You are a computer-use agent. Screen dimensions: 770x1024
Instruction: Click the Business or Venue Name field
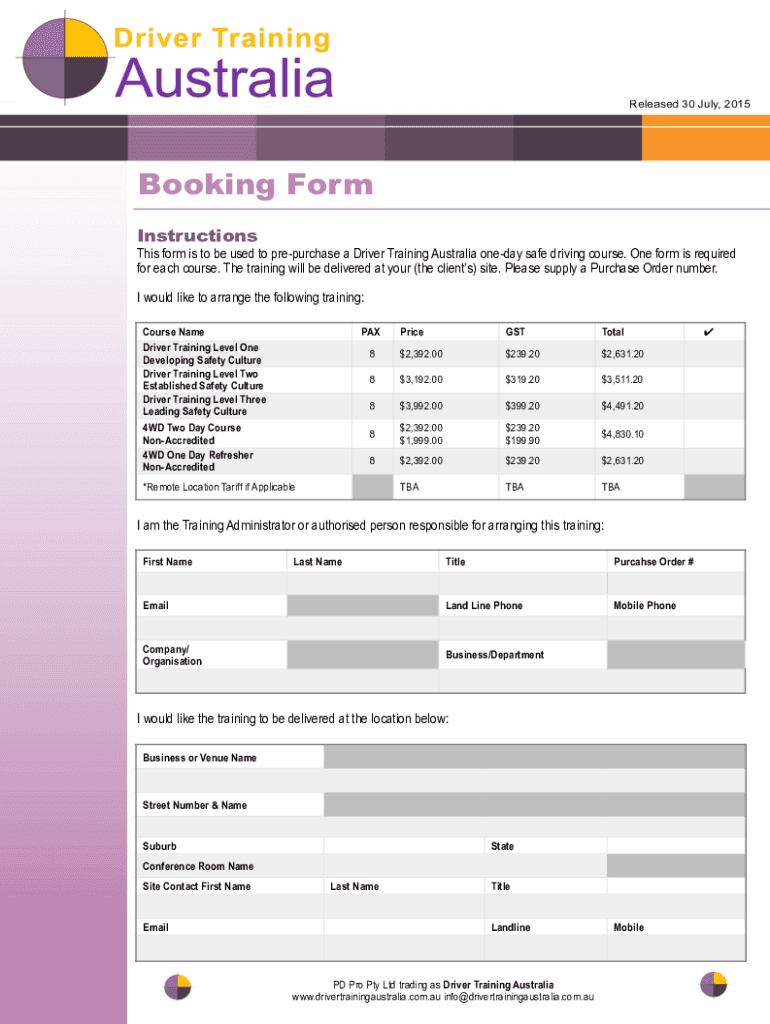pyautogui.click(x=533, y=757)
